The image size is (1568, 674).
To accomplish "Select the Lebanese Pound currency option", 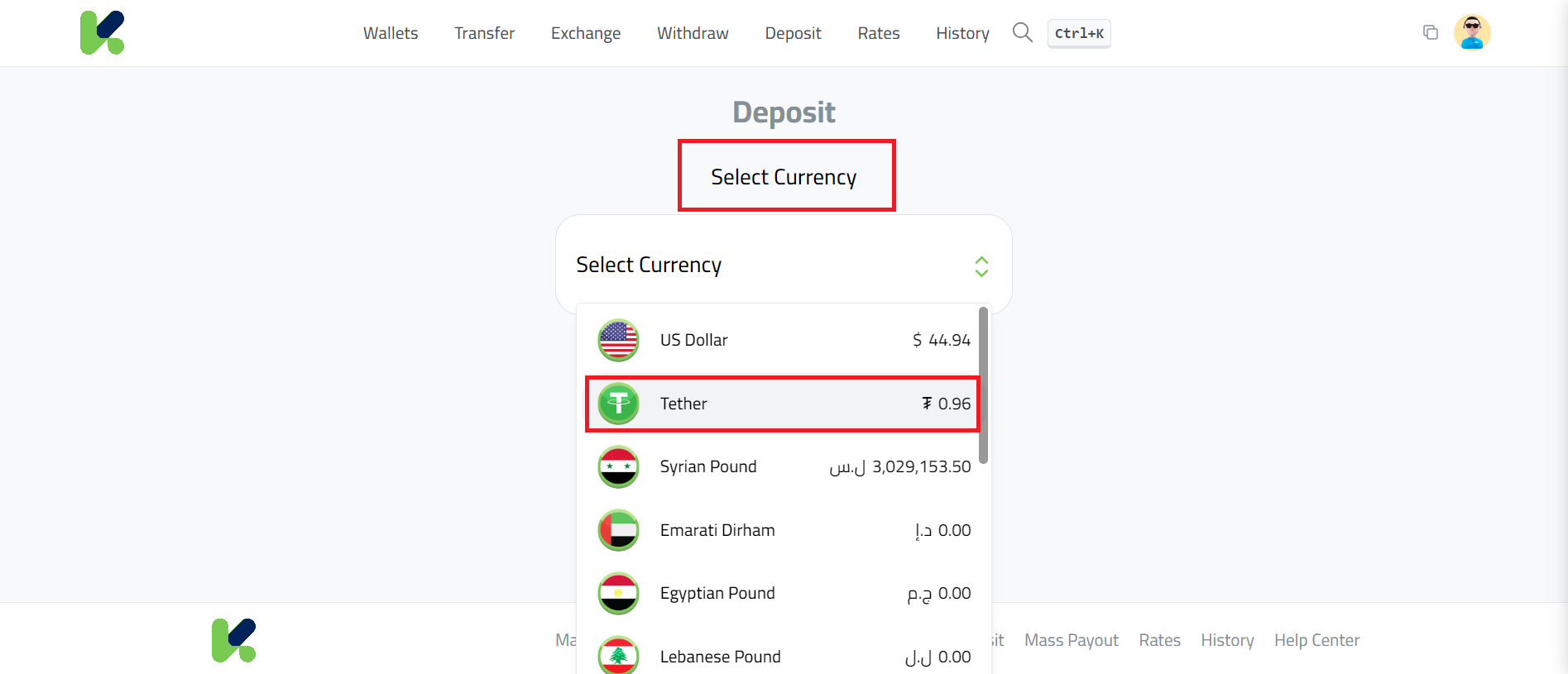I will (781, 656).
